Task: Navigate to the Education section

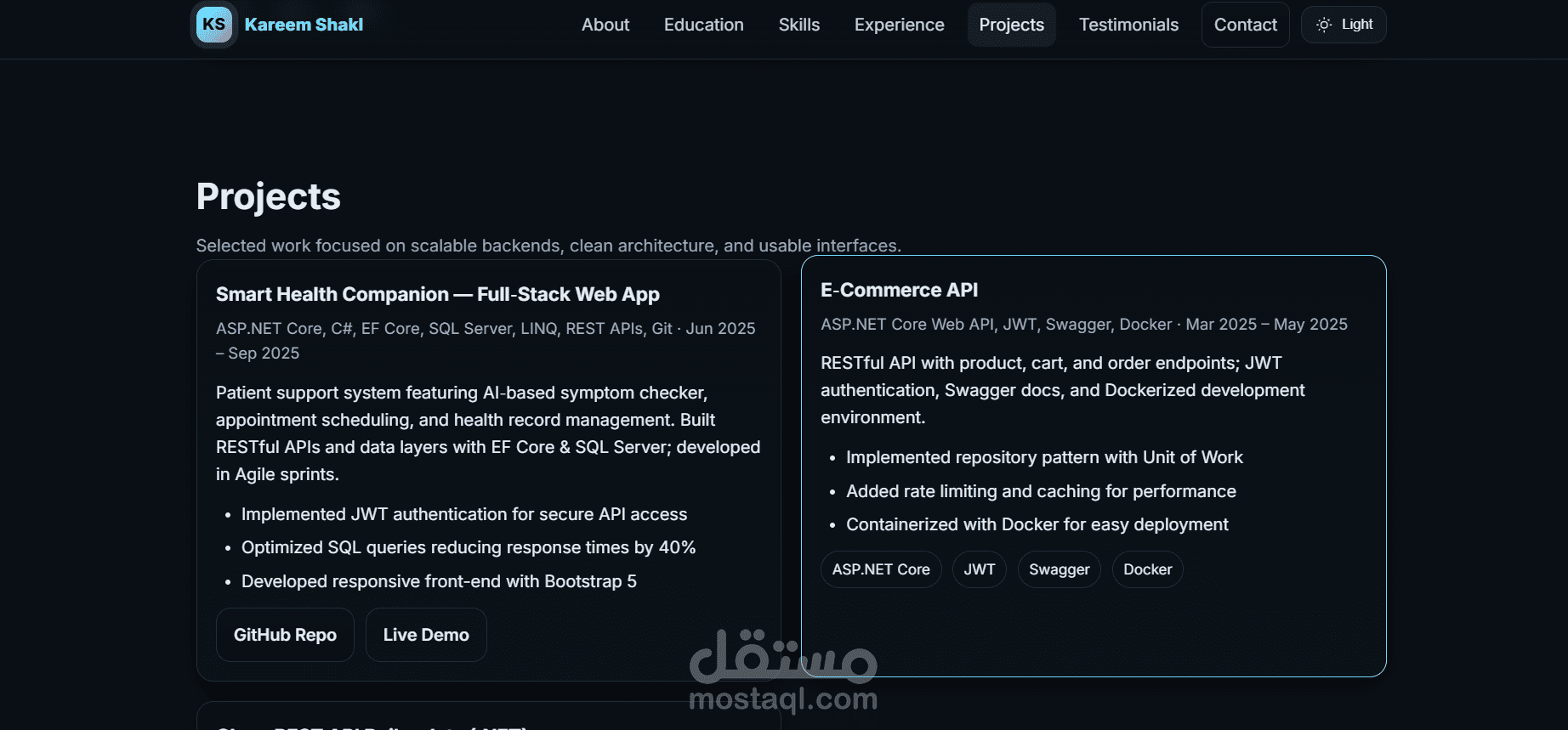Action: click(x=704, y=25)
